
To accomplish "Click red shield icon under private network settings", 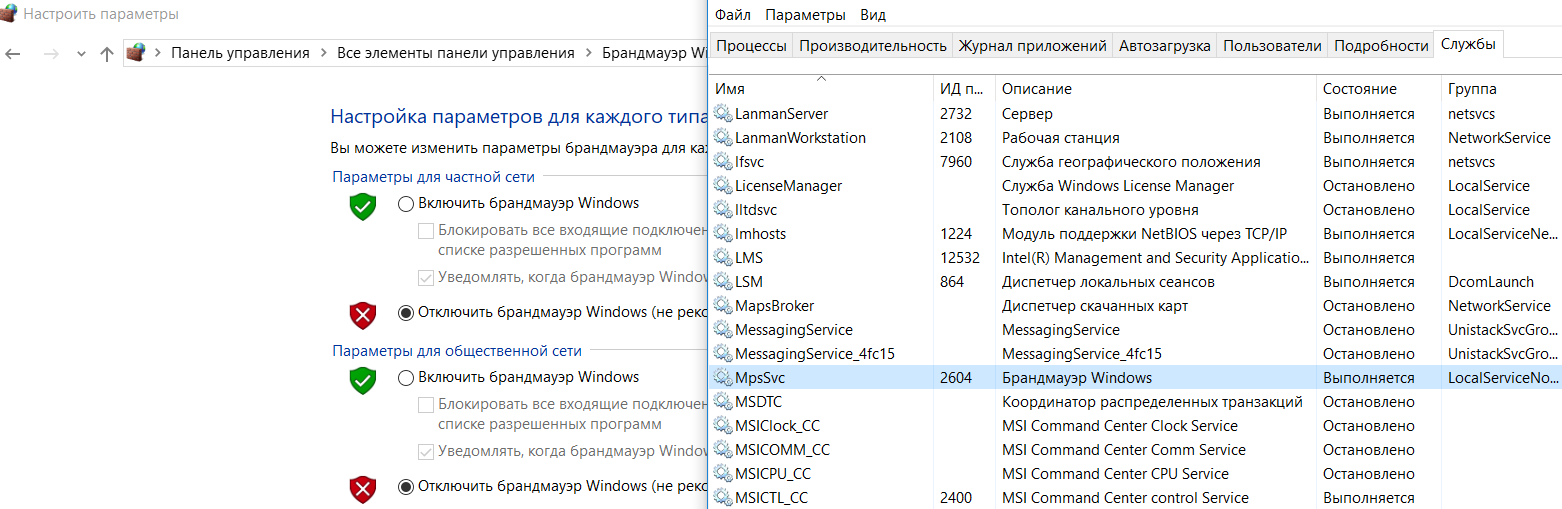I will point(362,316).
